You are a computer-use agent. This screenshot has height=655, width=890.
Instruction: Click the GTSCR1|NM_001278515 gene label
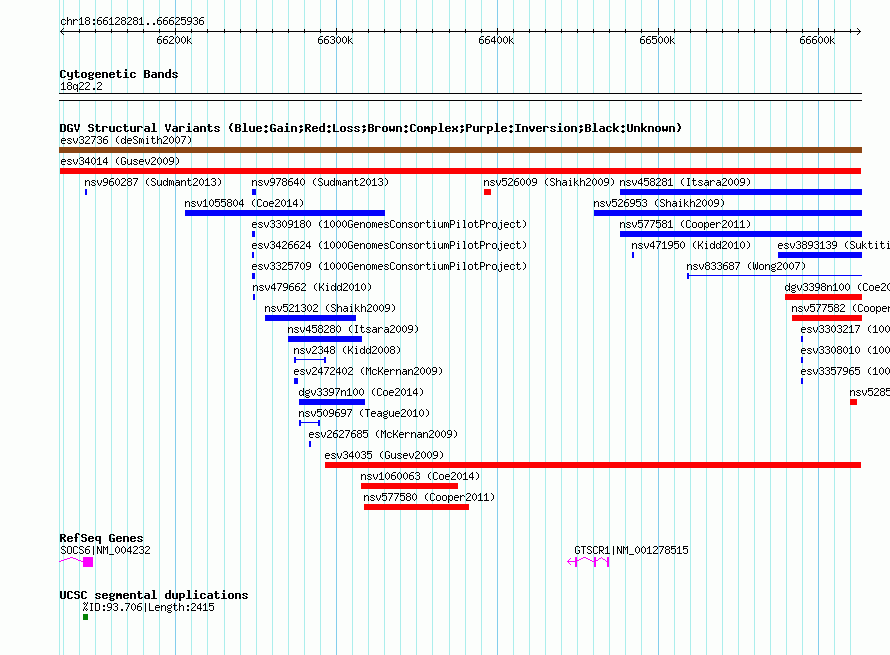631,550
